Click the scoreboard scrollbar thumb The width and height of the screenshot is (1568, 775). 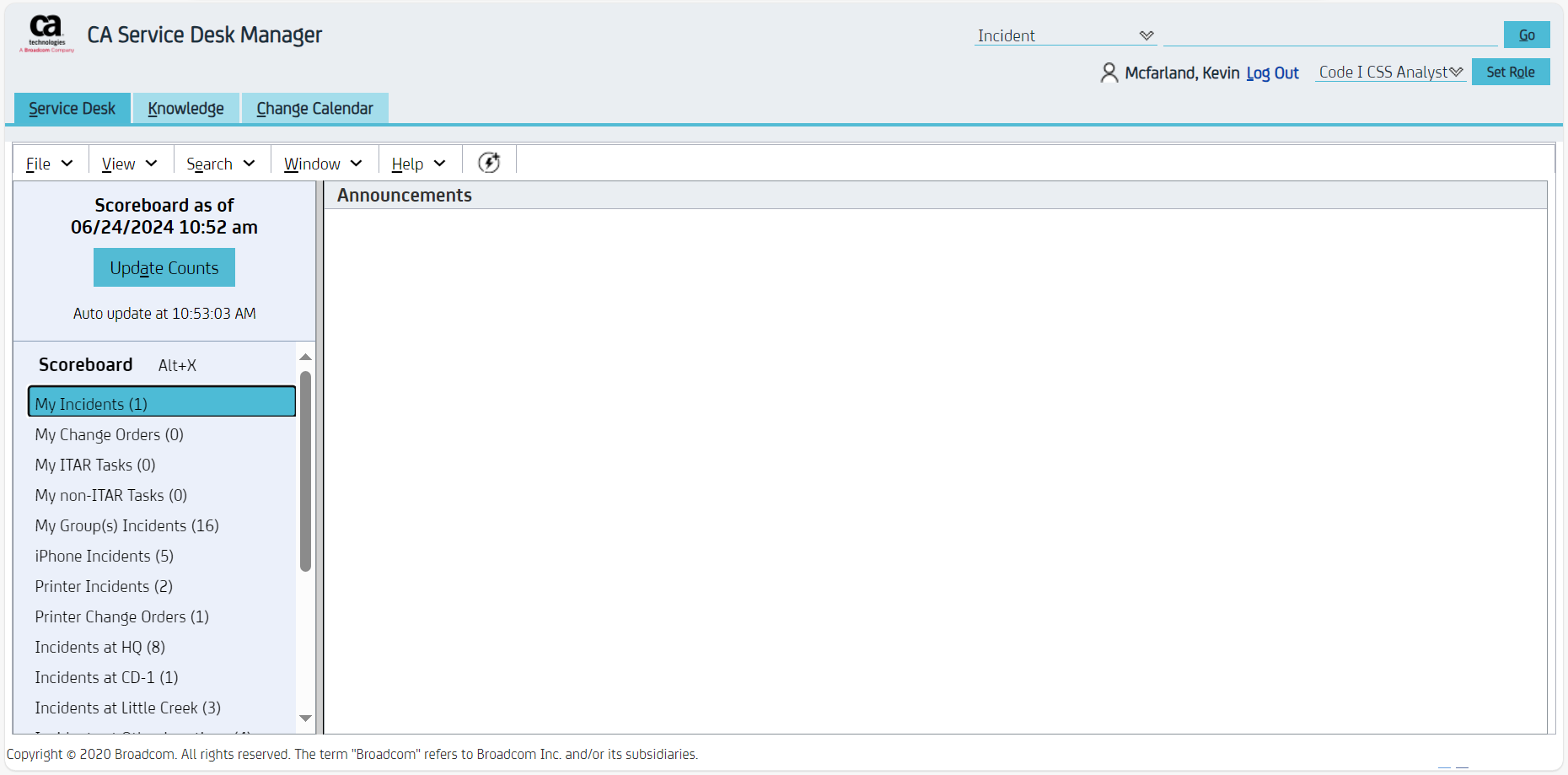click(x=305, y=471)
